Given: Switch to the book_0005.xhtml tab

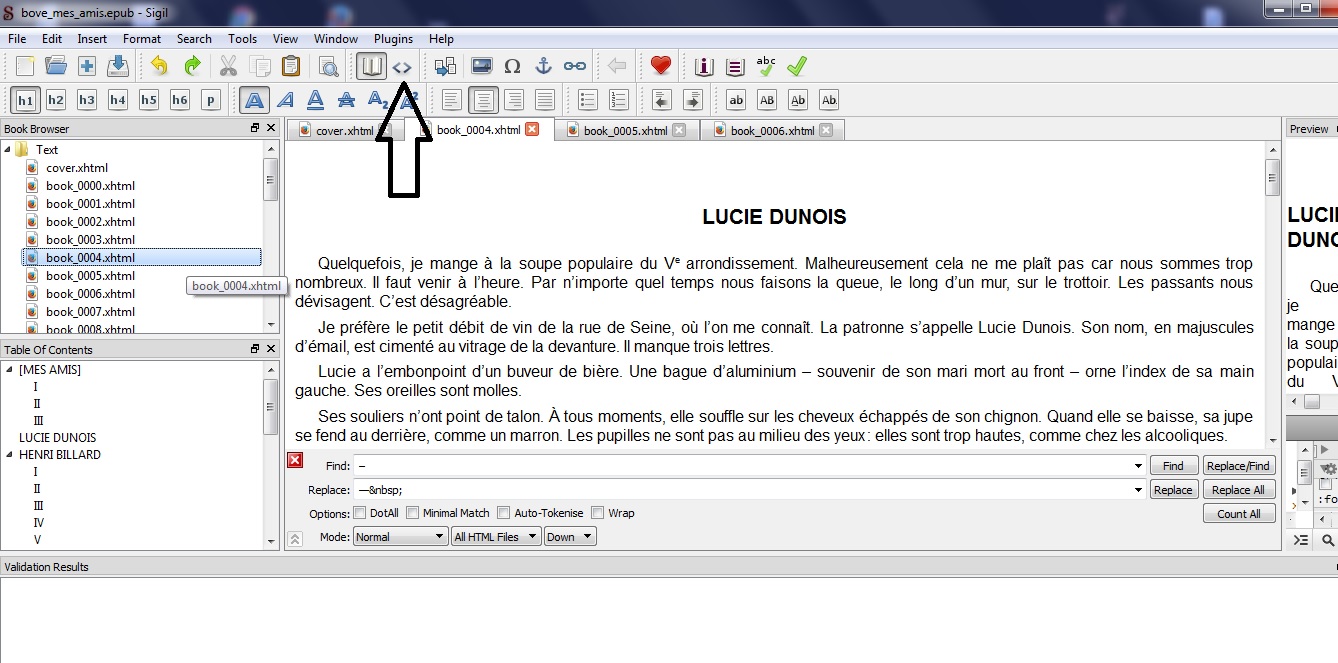Looking at the screenshot, I should tap(625, 131).
